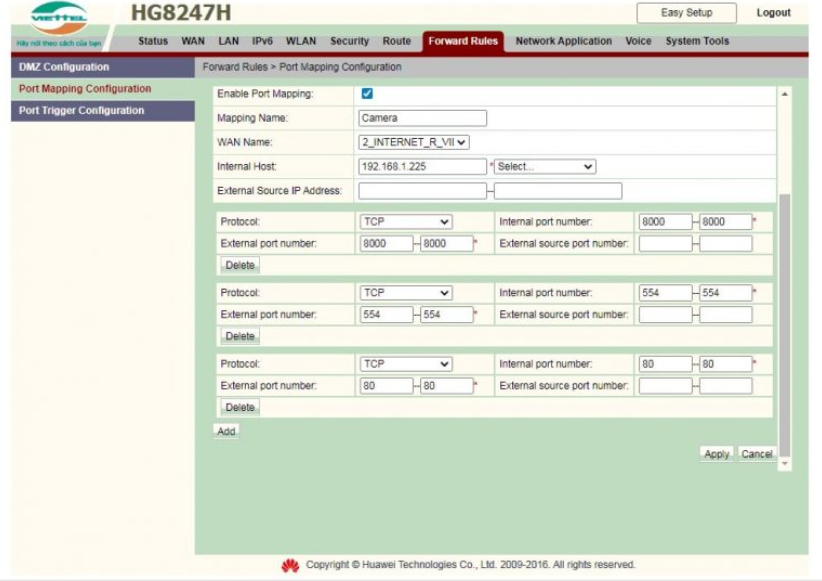Click the Huawei logo in footer

290,565
